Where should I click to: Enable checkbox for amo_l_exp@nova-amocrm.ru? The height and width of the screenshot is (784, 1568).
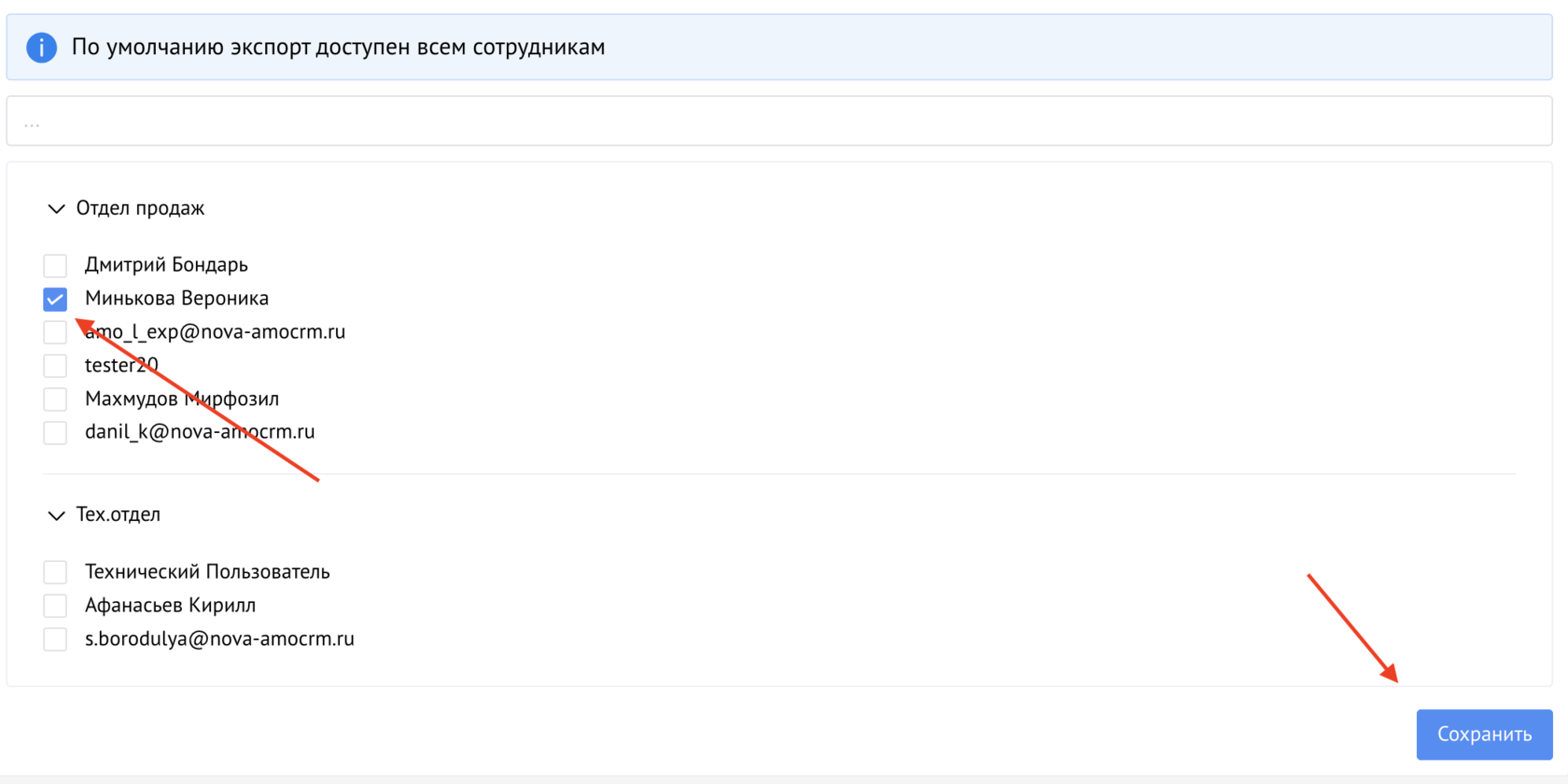coord(55,333)
